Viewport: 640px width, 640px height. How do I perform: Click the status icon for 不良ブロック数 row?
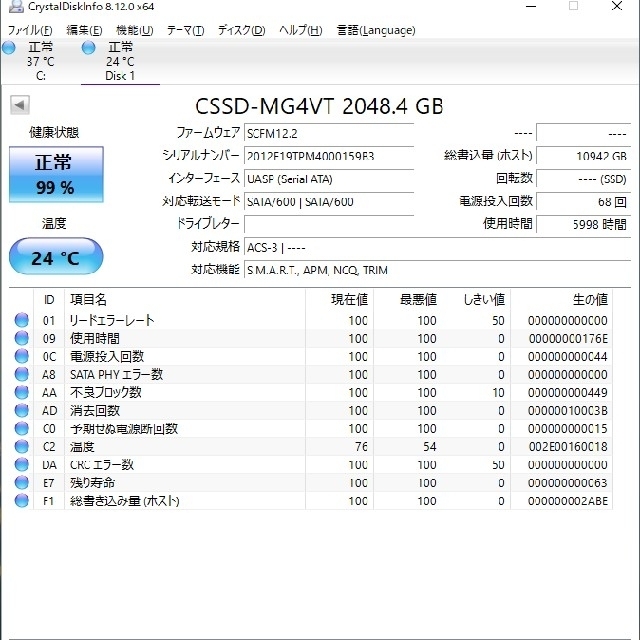[x=22, y=392]
